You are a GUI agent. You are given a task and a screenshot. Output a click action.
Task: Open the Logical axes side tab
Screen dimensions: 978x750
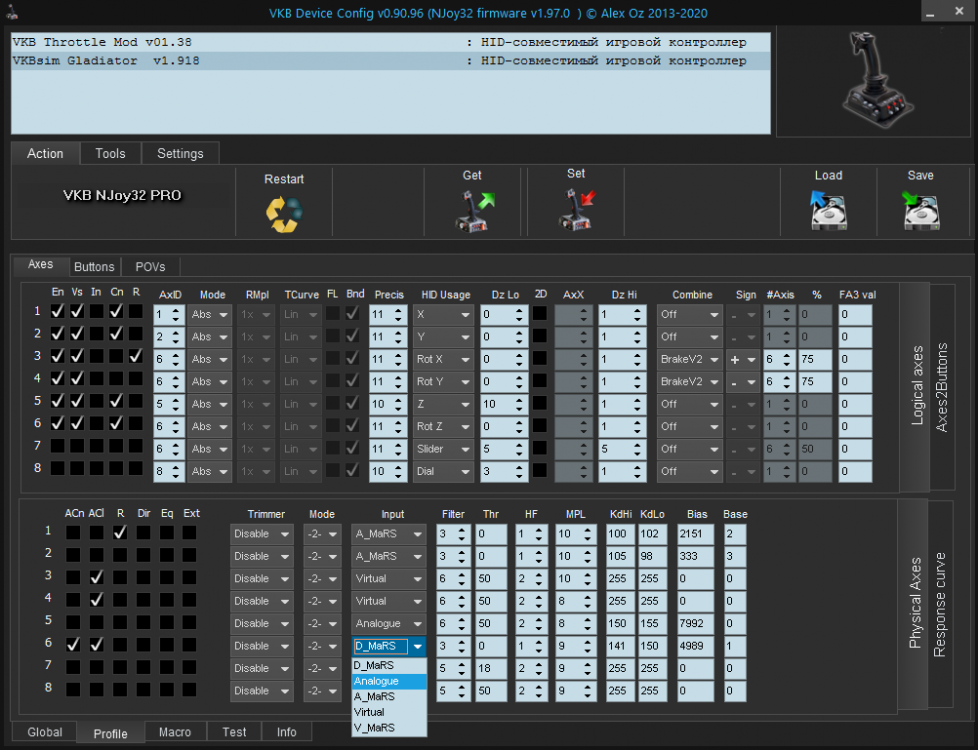tap(916, 385)
